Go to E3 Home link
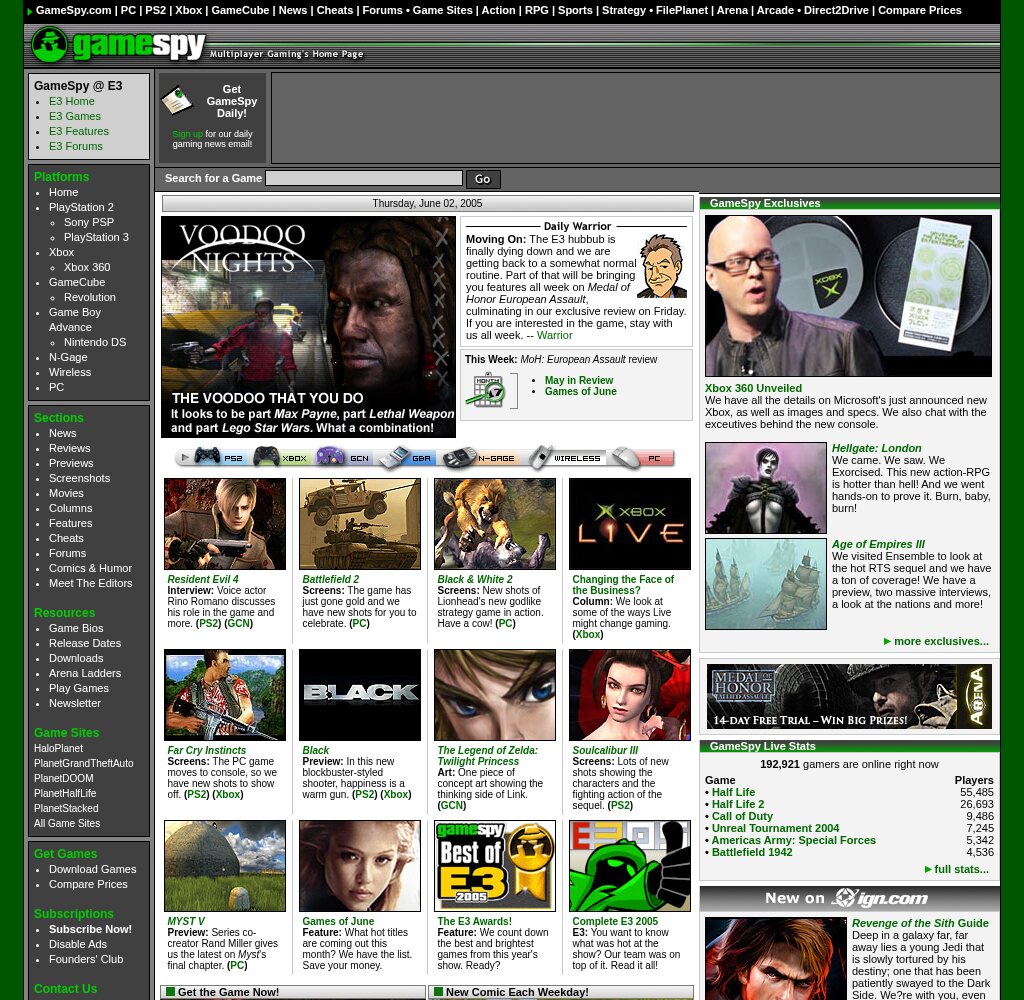 coord(72,101)
